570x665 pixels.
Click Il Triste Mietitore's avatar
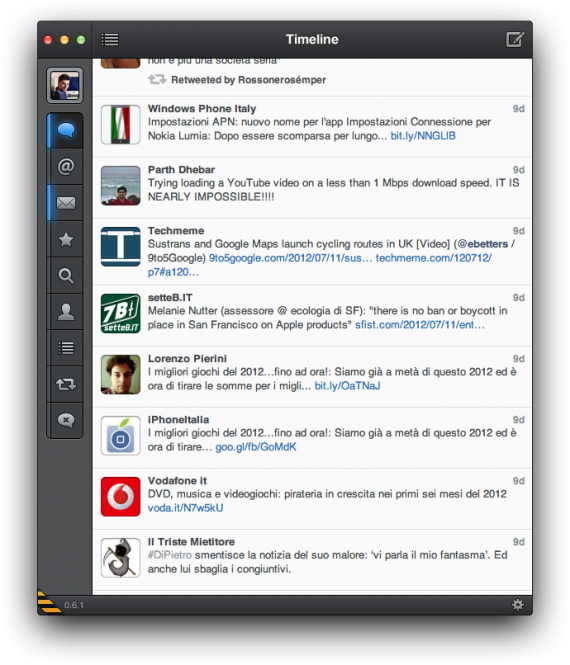(120, 558)
